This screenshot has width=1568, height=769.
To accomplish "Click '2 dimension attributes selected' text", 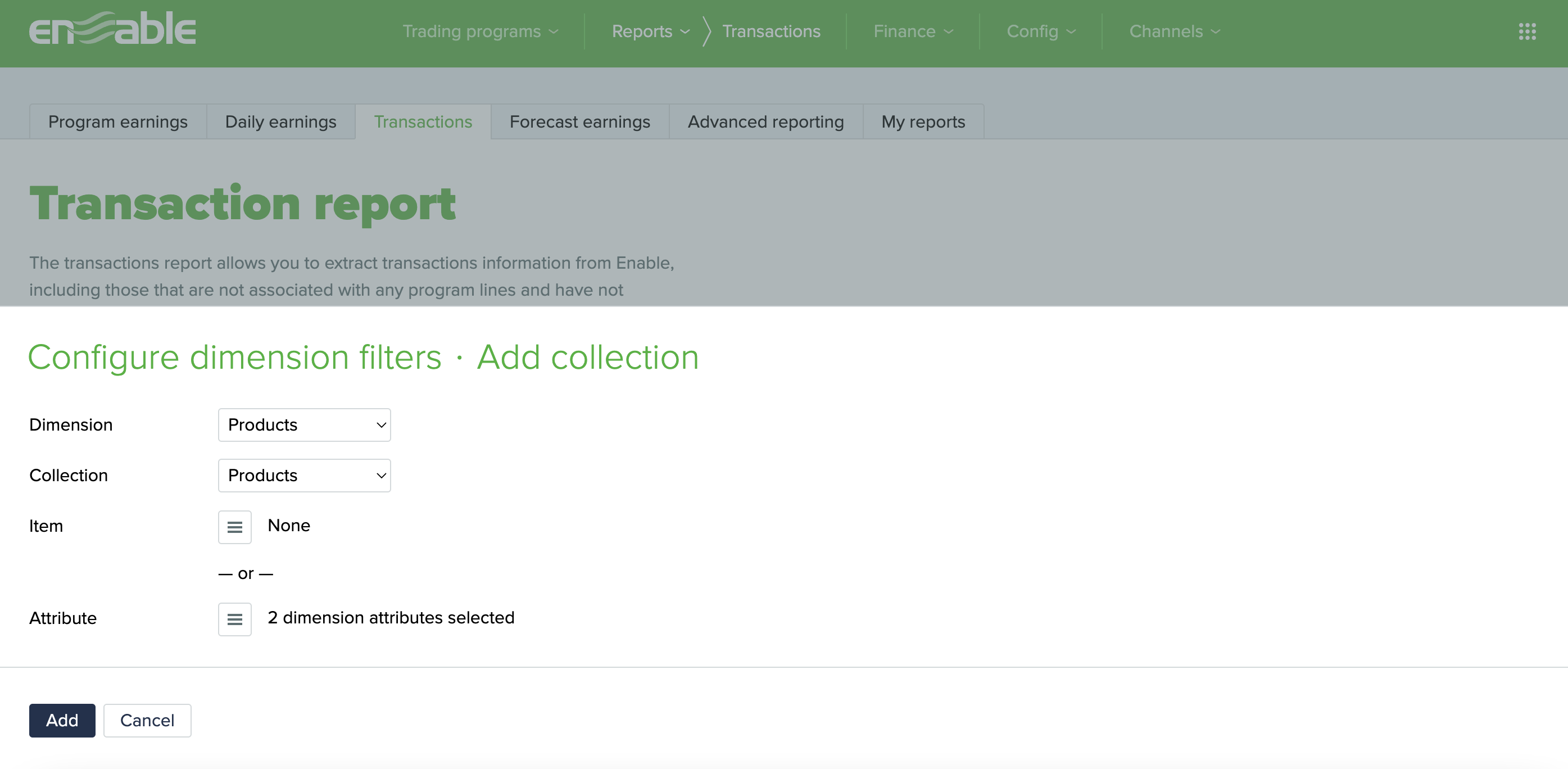I will [x=391, y=618].
